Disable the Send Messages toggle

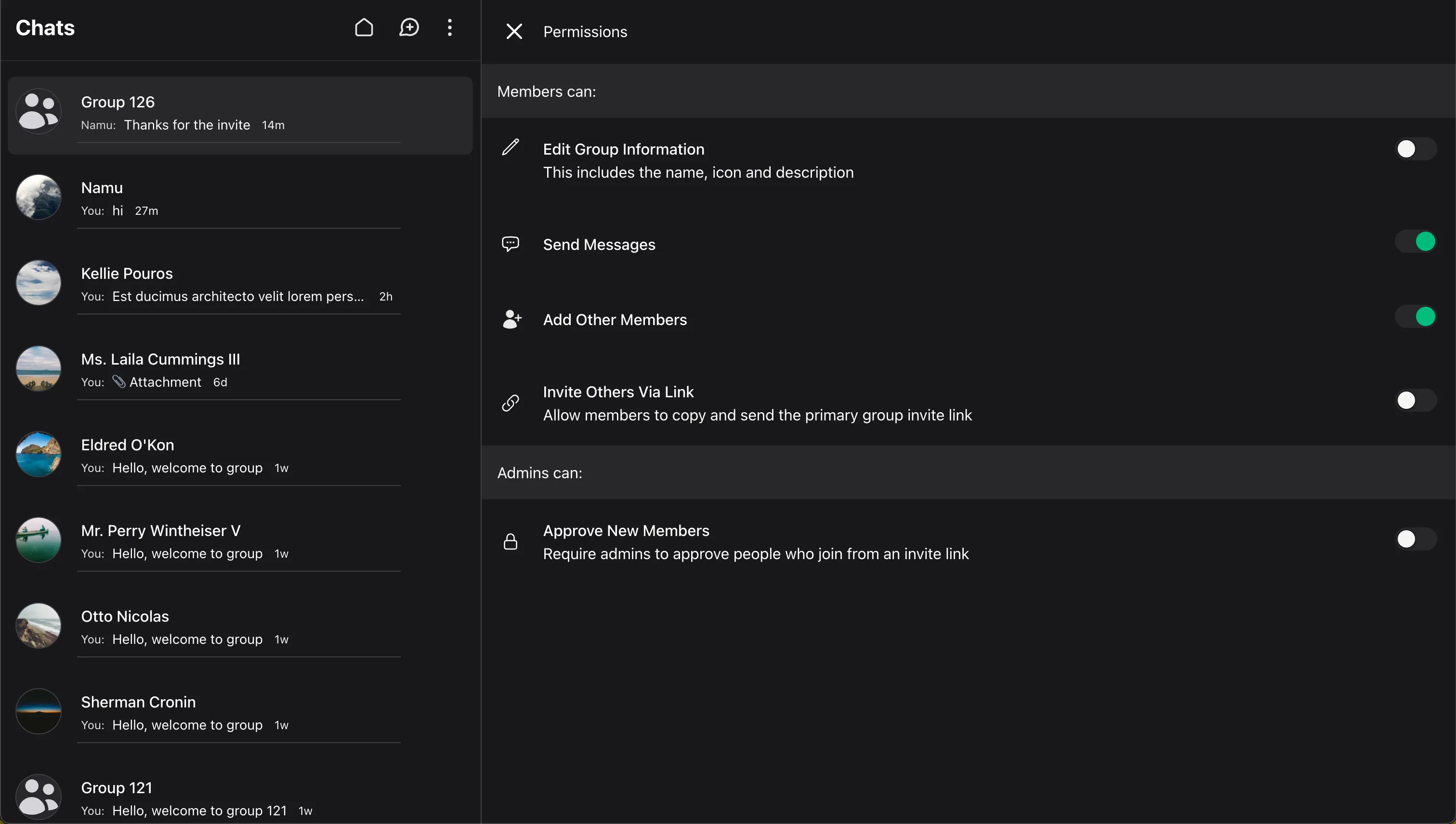(x=1415, y=242)
